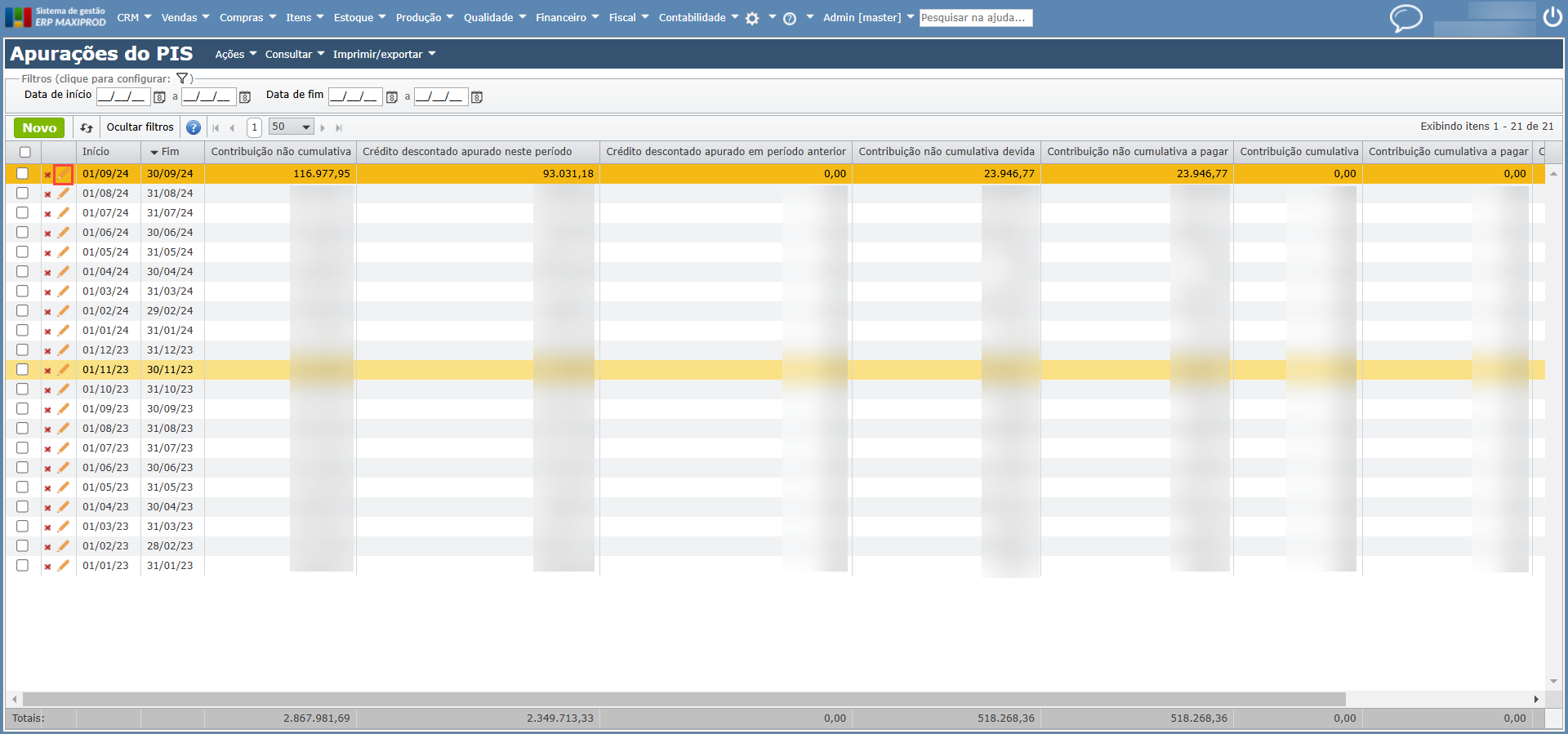Image resolution: width=1568 pixels, height=734 pixels.
Task: Open the Financeiro menu
Action: pyautogui.click(x=568, y=18)
